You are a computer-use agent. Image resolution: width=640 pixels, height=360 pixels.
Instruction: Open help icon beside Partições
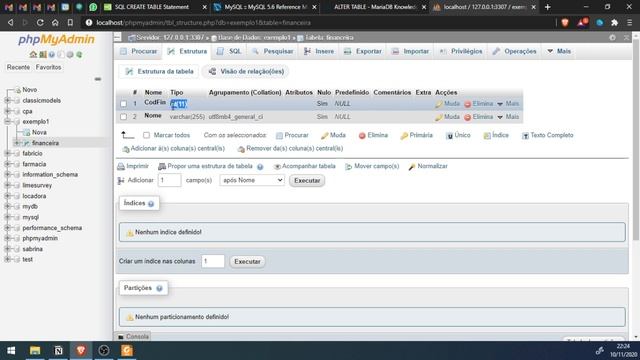coord(159,288)
